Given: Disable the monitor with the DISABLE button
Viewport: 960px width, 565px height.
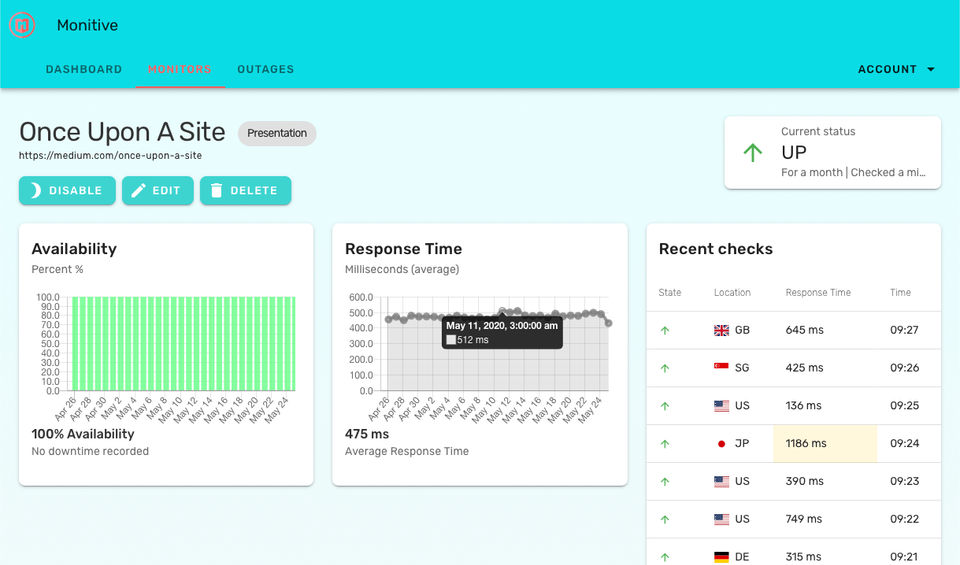Looking at the screenshot, I should [67, 190].
